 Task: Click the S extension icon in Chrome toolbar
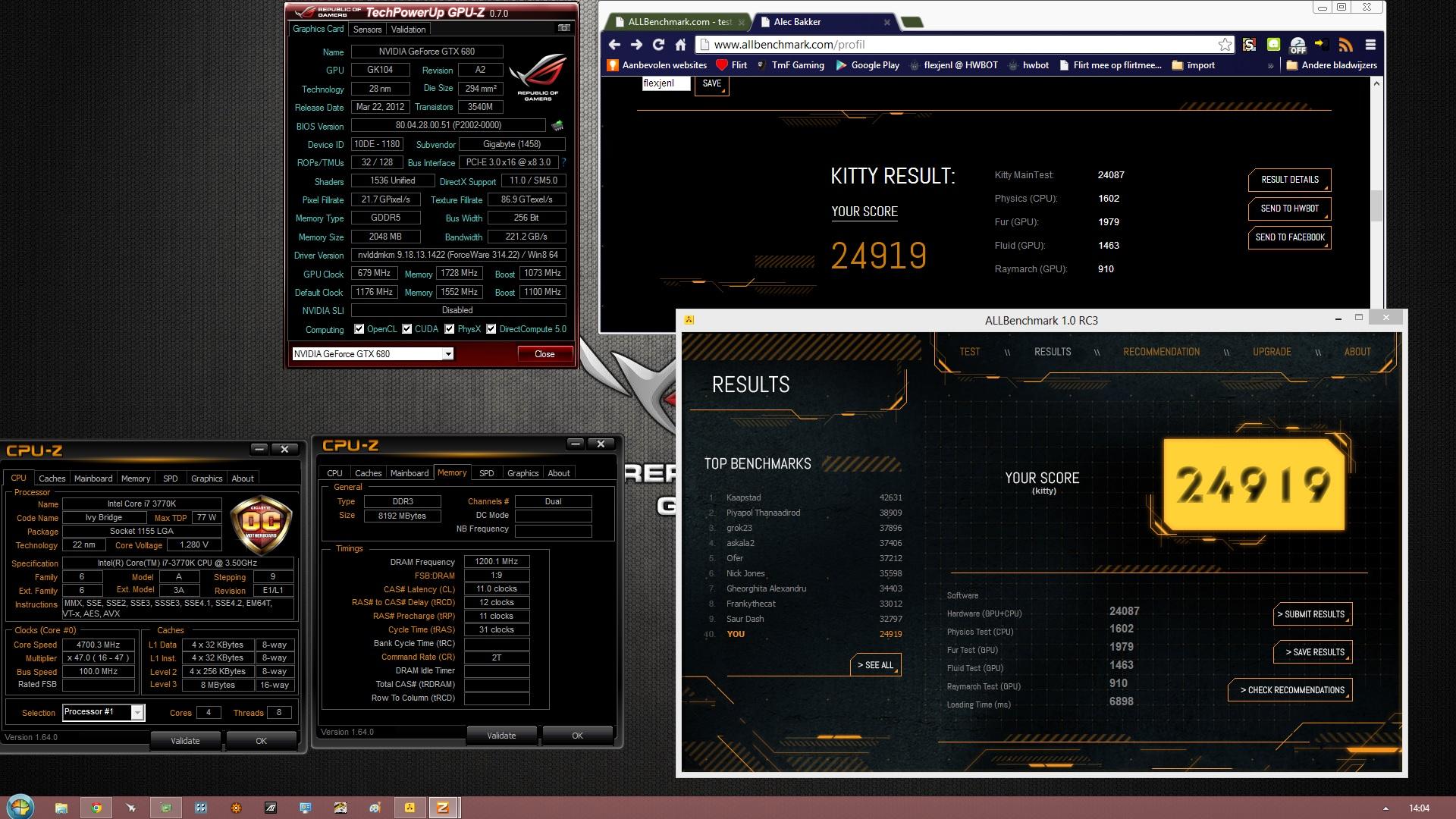tap(1249, 45)
